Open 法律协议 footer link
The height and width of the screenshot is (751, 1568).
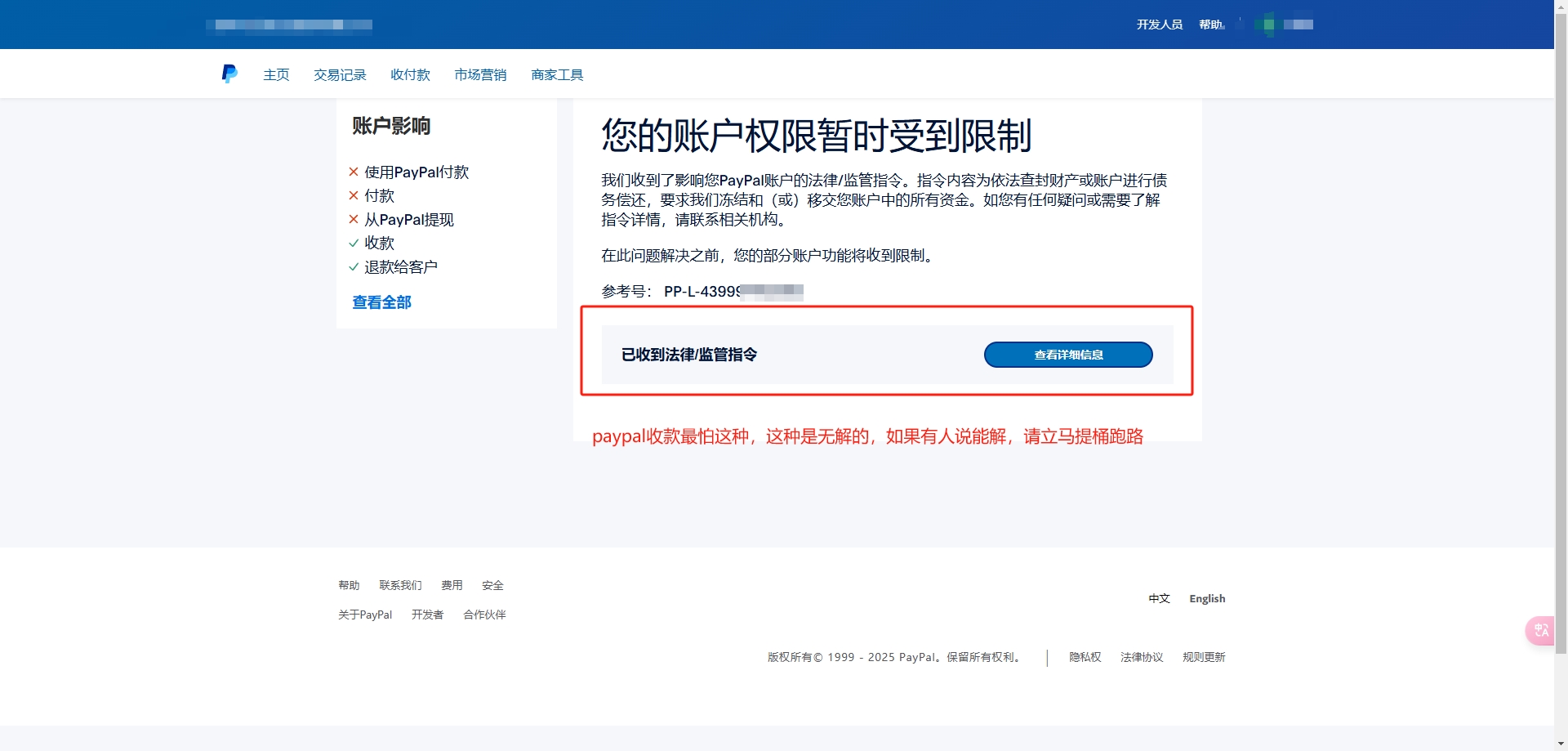tap(1142, 657)
